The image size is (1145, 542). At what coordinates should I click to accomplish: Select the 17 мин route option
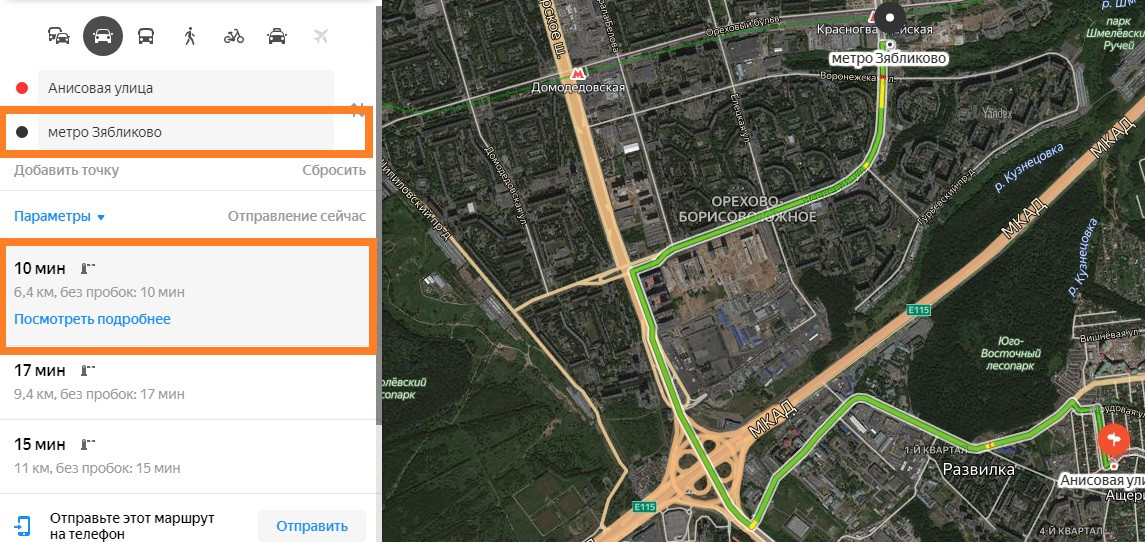tap(188, 382)
